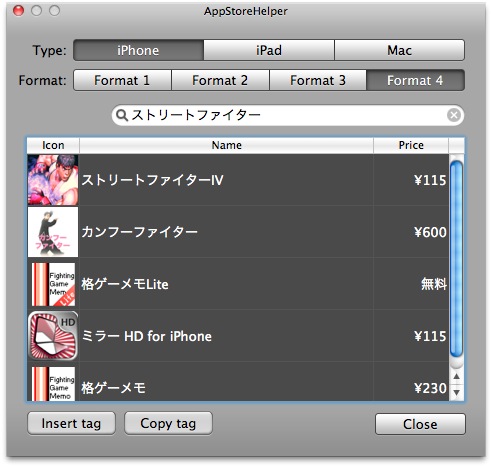Switch to Format 1
492x467 pixels.
[x=122, y=80]
